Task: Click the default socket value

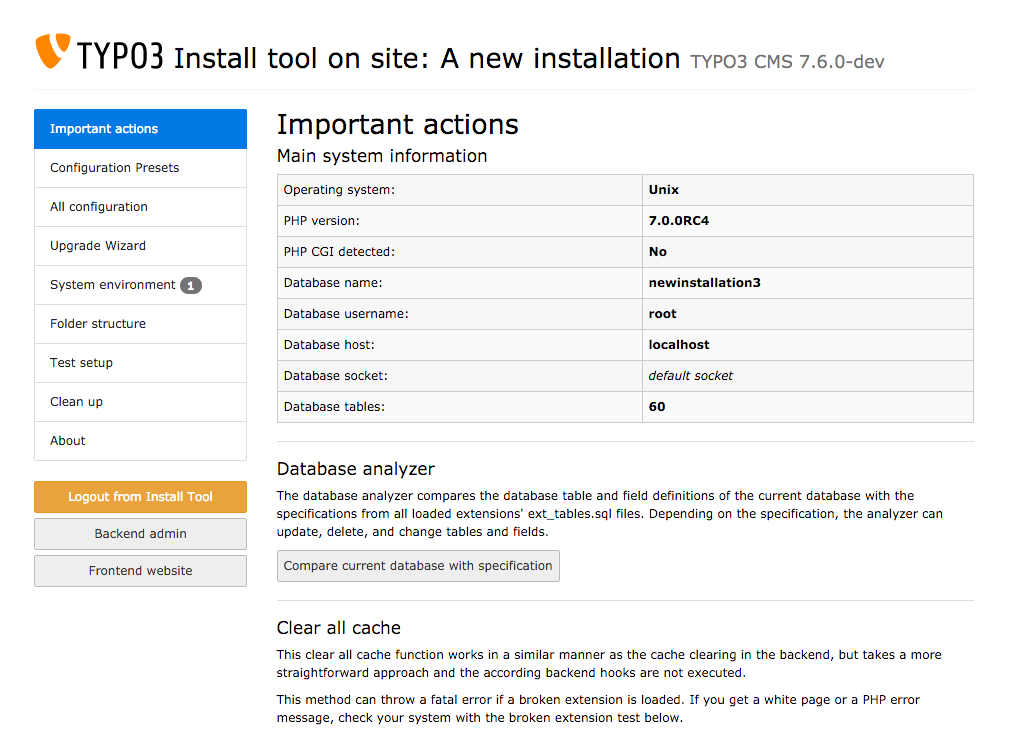Action: [x=691, y=376]
